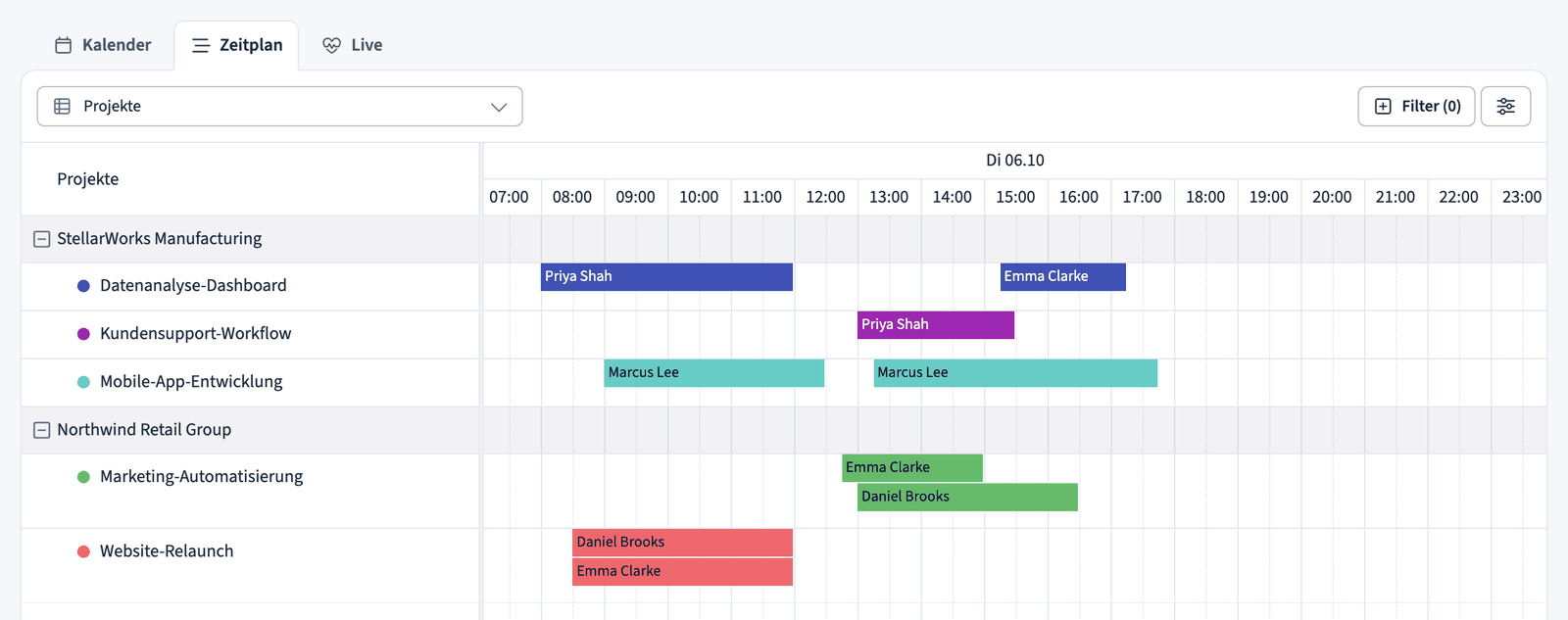The image size is (1568, 620).
Task: Click the Projekte column header
Action: pos(88,179)
